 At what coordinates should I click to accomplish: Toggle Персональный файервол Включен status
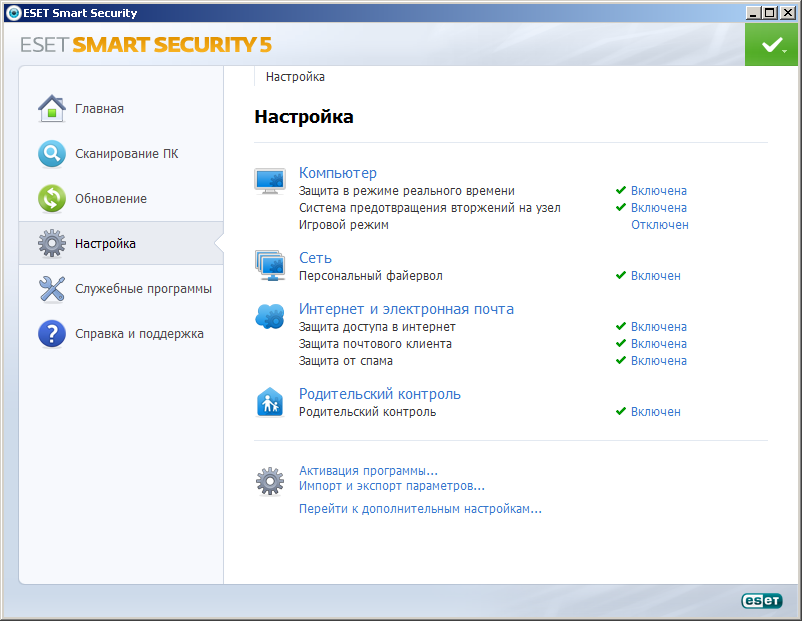point(656,276)
